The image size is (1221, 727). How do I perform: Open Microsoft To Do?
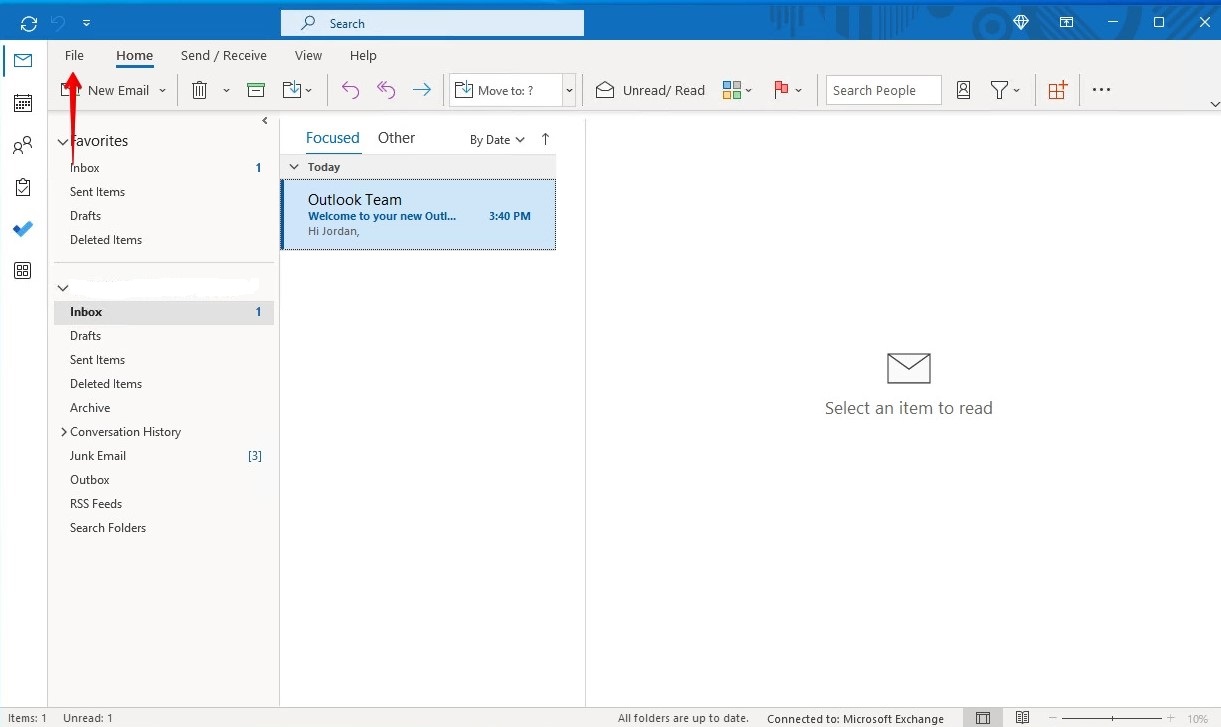click(x=22, y=229)
